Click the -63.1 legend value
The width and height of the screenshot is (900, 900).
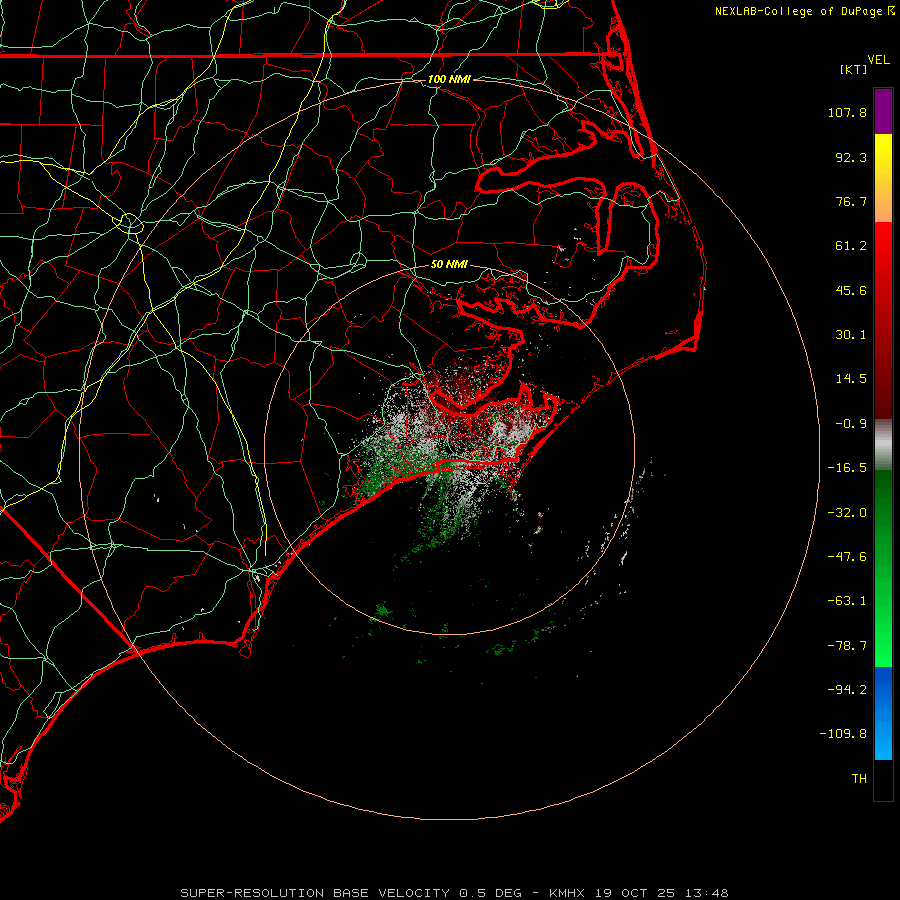pyautogui.click(x=847, y=601)
